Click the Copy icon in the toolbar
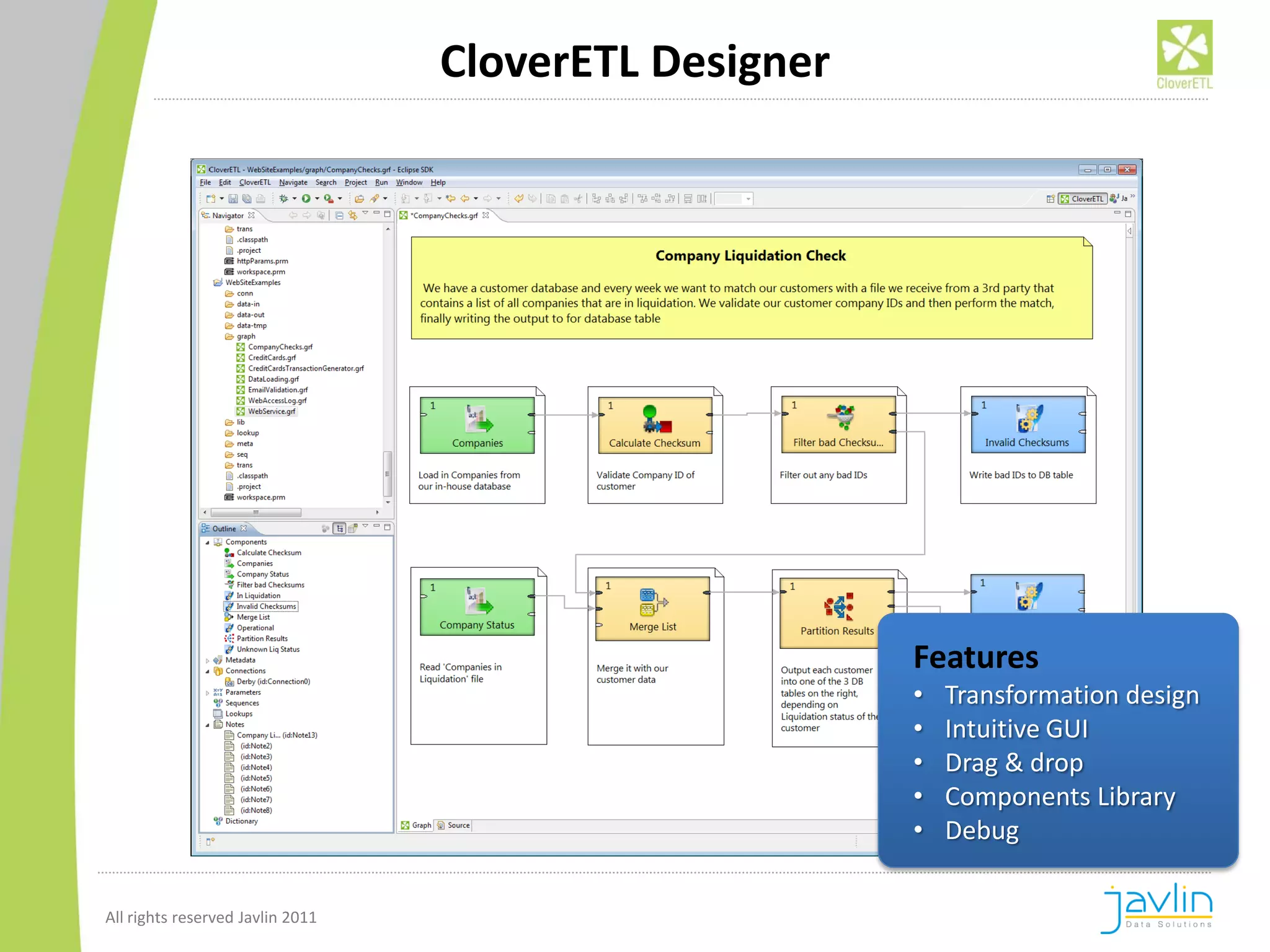 click(x=551, y=199)
